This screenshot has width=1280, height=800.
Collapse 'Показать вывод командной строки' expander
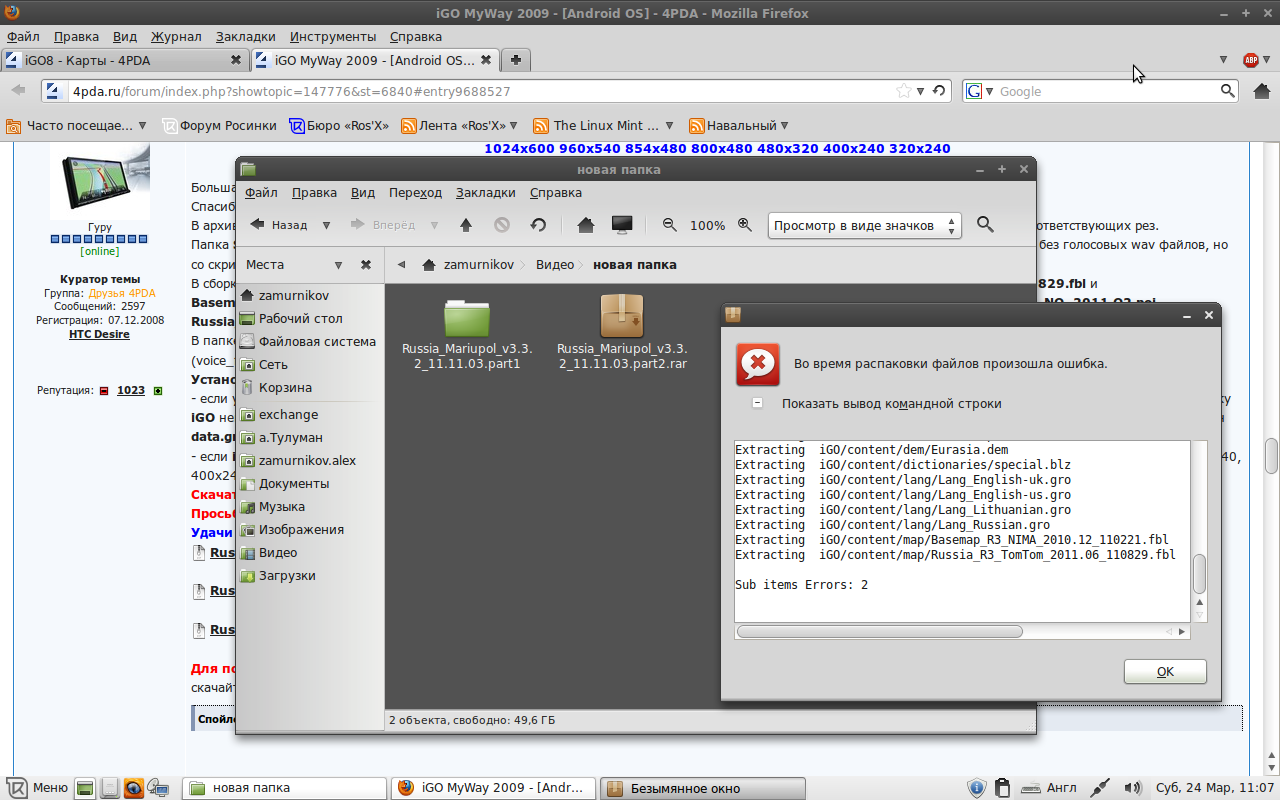tap(757, 403)
